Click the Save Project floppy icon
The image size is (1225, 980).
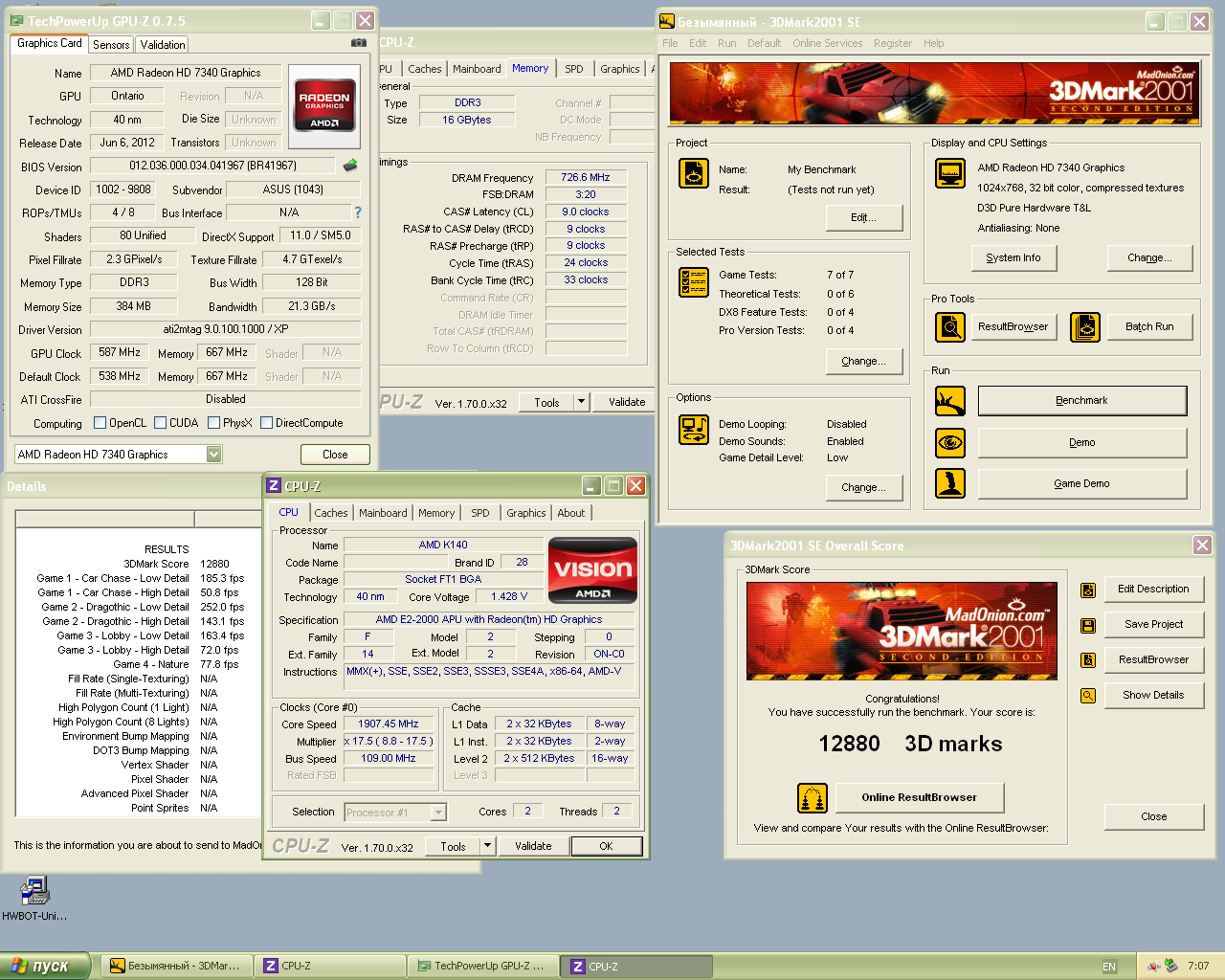click(1088, 626)
